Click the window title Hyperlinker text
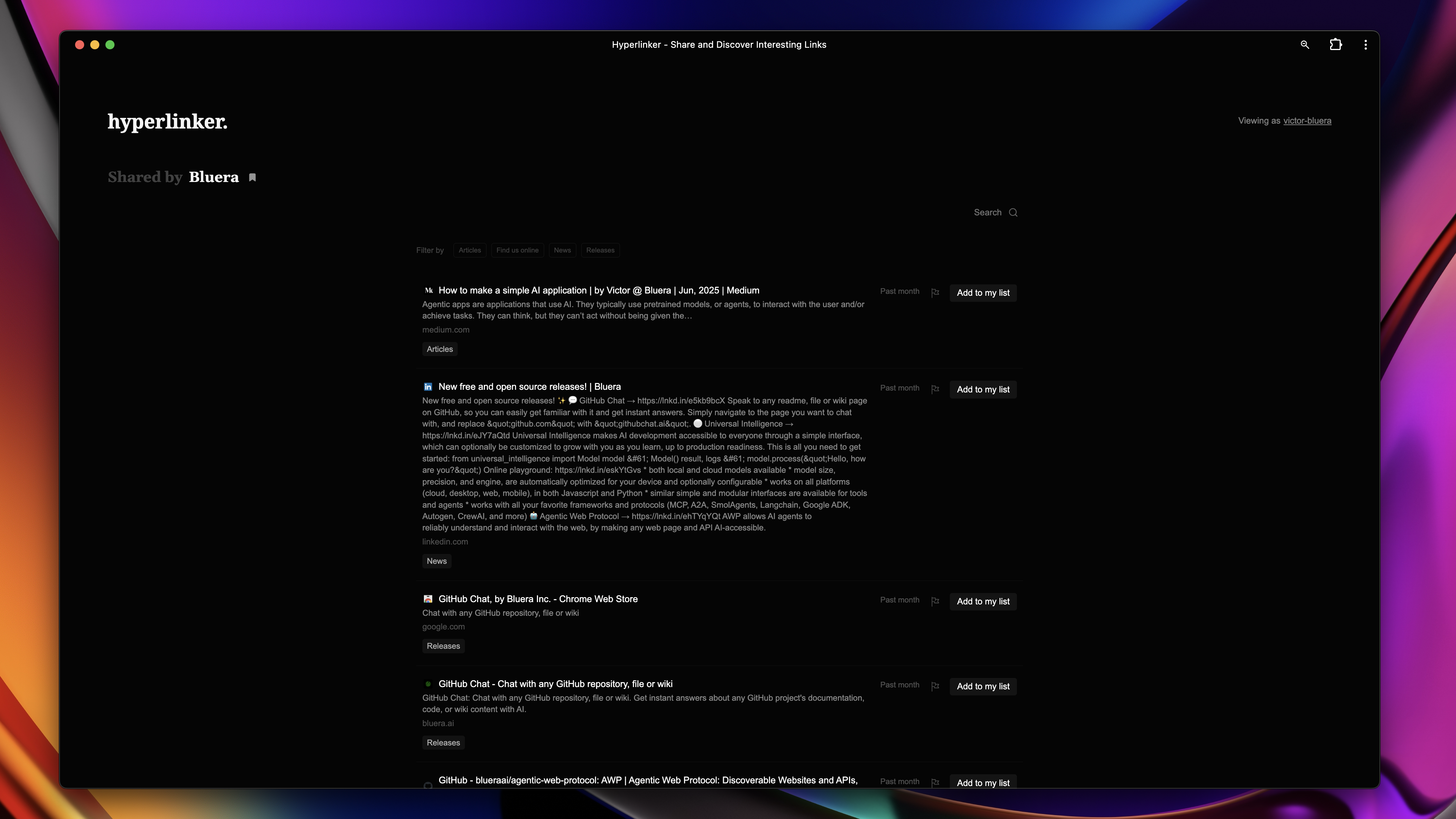Image resolution: width=1456 pixels, height=819 pixels. pos(719,45)
